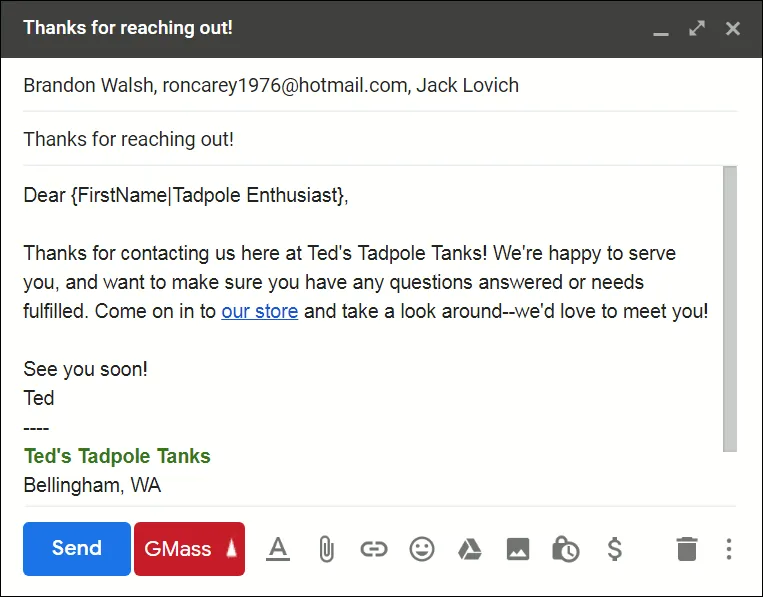Image resolution: width=763 pixels, height=597 pixels.
Task: Open GMass settings arrow
Action: pyautogui.click(x=233, y=549)
